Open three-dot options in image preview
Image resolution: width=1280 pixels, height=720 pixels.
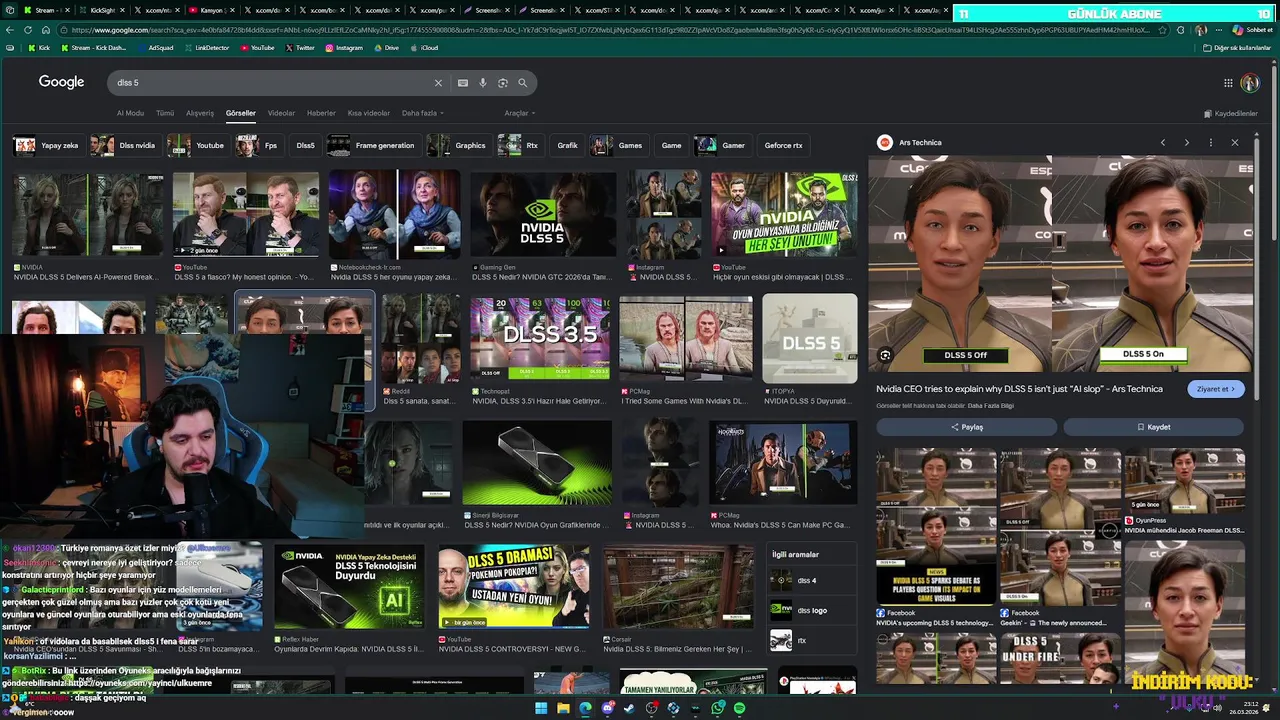click(1211, 142)
